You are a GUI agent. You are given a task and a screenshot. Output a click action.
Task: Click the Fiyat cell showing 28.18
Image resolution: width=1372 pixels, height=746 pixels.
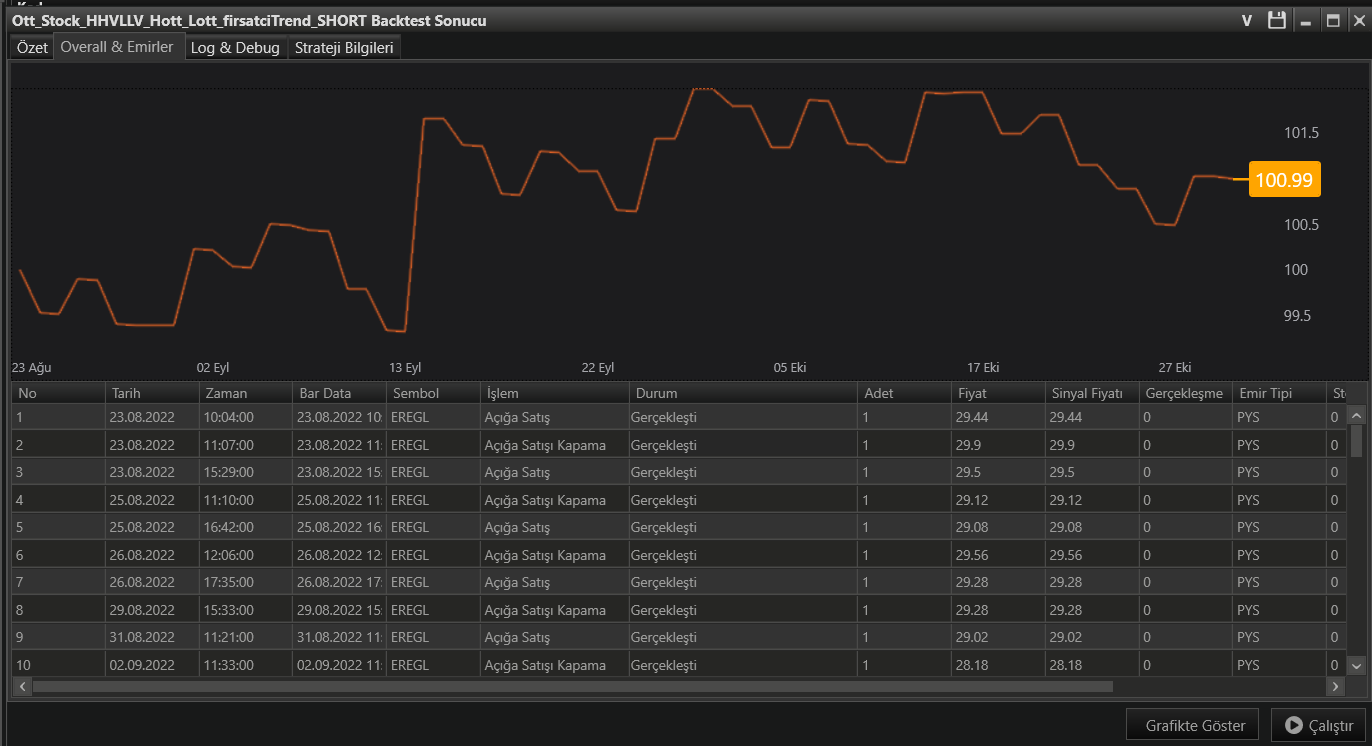click(998, 665)
